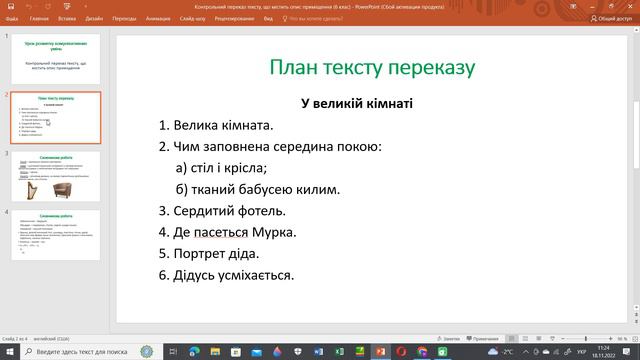Click the language indicator in status bar
Screen dimensions: 640x360
pyautogui.click(x=51, y=339)
